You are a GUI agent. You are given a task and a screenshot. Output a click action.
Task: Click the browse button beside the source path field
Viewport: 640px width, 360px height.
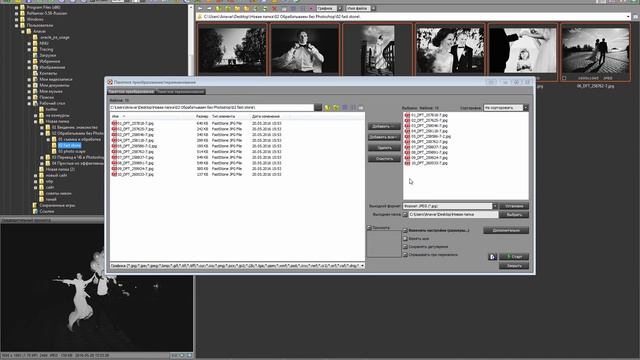(x=318, y=107)
